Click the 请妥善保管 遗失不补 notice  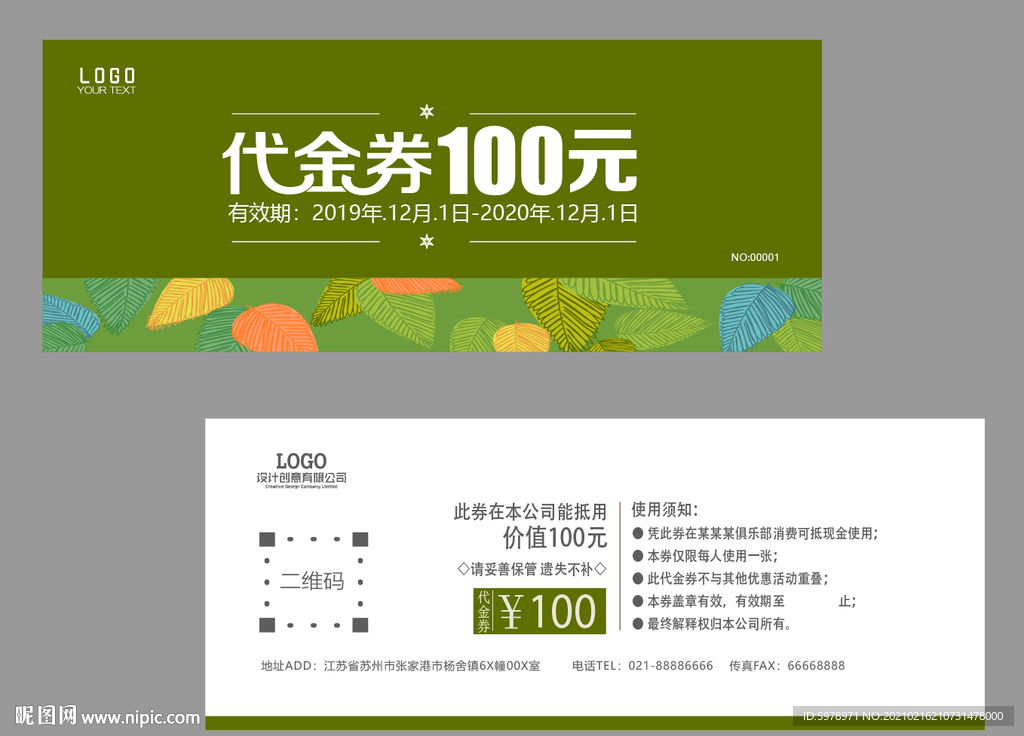coord(531,569)
